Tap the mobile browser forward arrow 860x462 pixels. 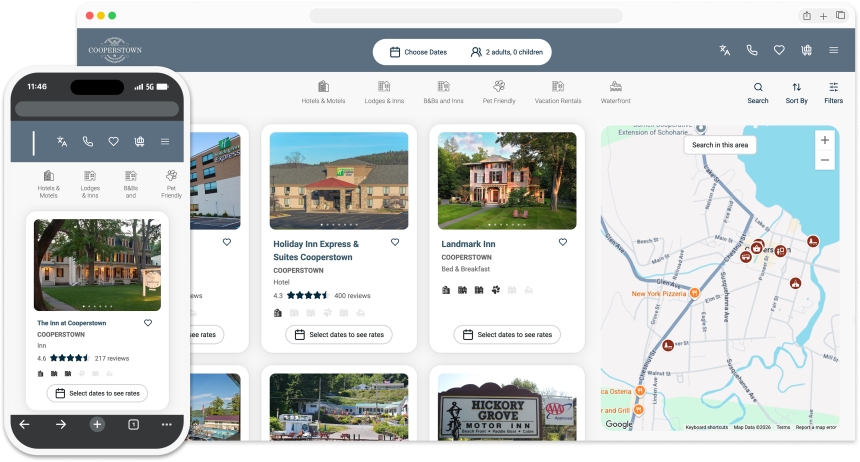pos(61,424)
